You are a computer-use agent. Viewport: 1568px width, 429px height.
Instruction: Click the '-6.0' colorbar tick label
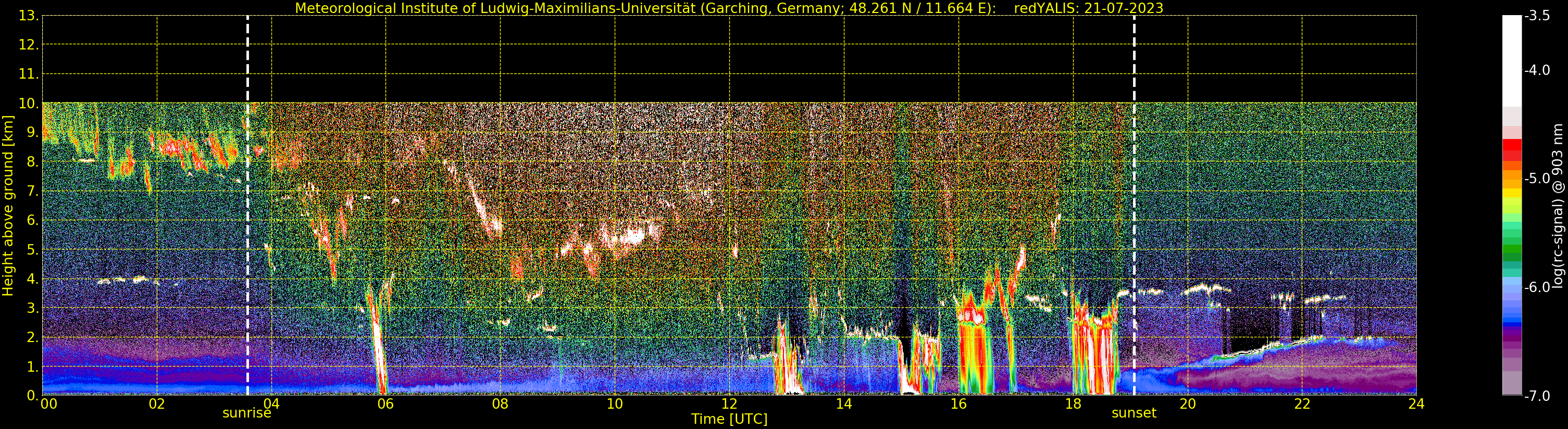click(x=1537, y=287)
